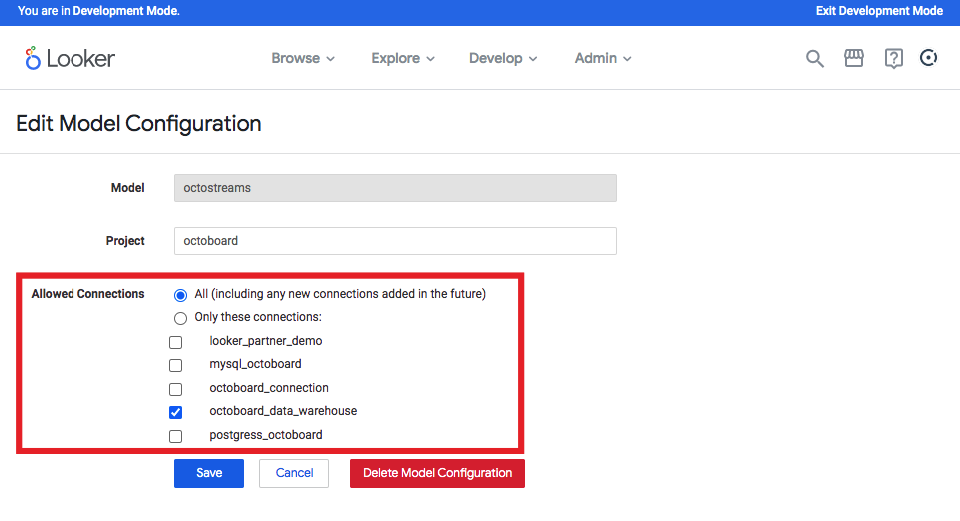Select Only these connections radio option
The height and width of the screenshot is (521, 960).
click(x=180, y=318)
